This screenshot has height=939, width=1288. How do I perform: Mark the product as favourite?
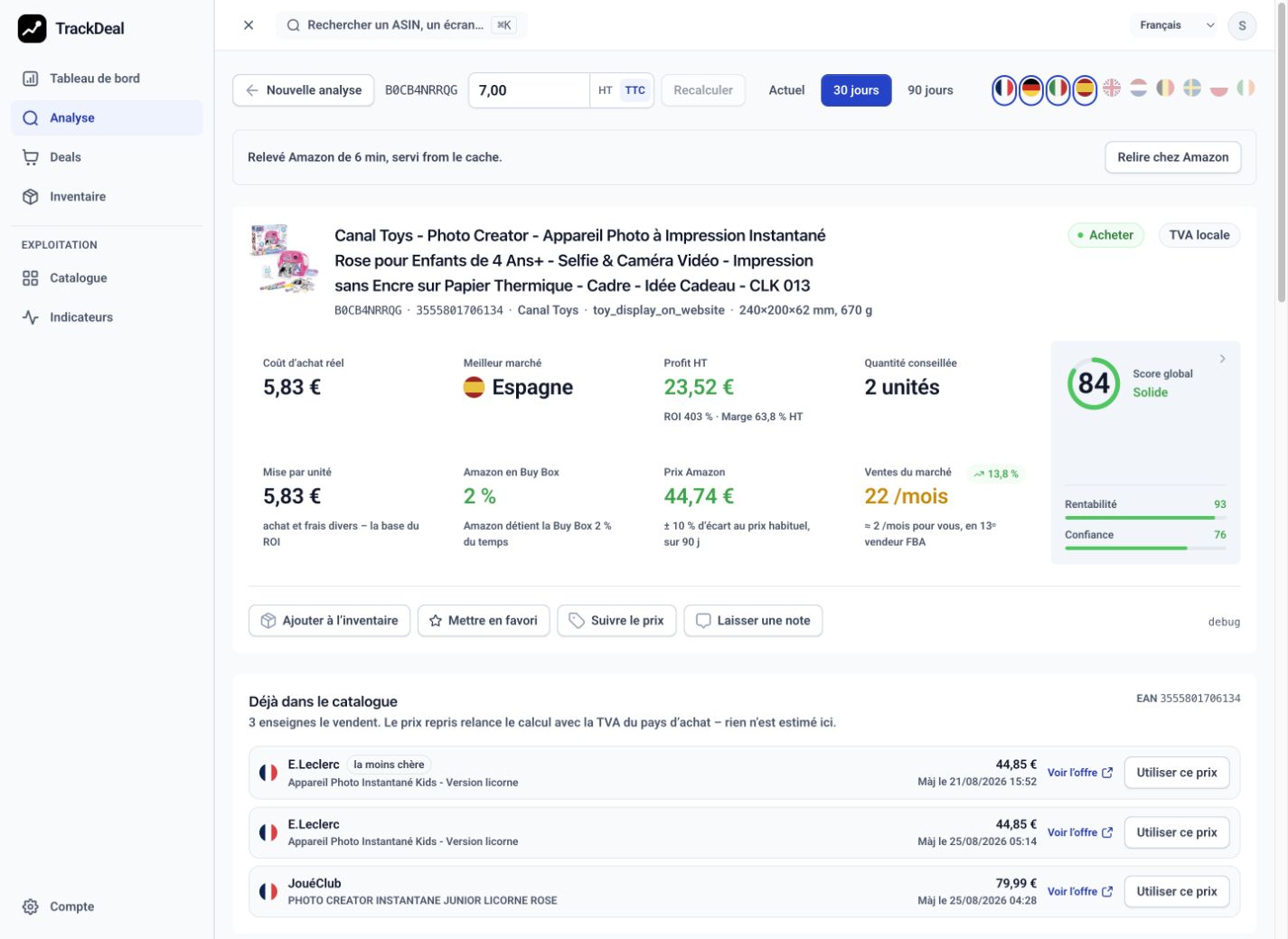[484, 621]
